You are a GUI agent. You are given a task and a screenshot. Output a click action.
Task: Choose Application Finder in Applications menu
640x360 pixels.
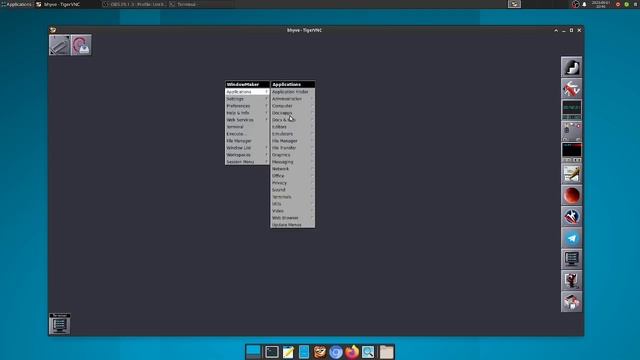tap(292, 92)
